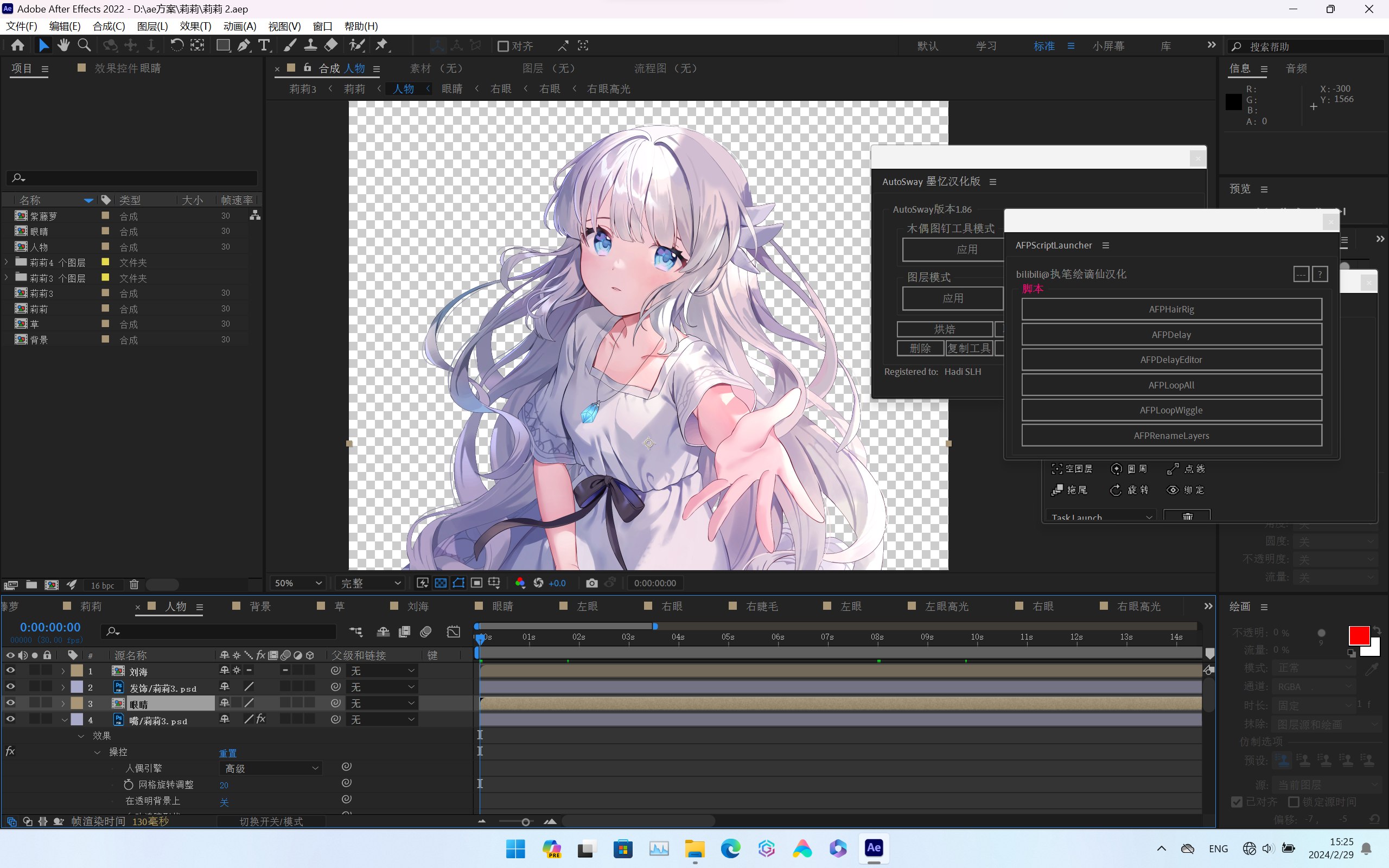The width and height of the screenshot is (1389, 868).
Task: Open File Explorer from taskbar
Action: [x=694, y=848]
